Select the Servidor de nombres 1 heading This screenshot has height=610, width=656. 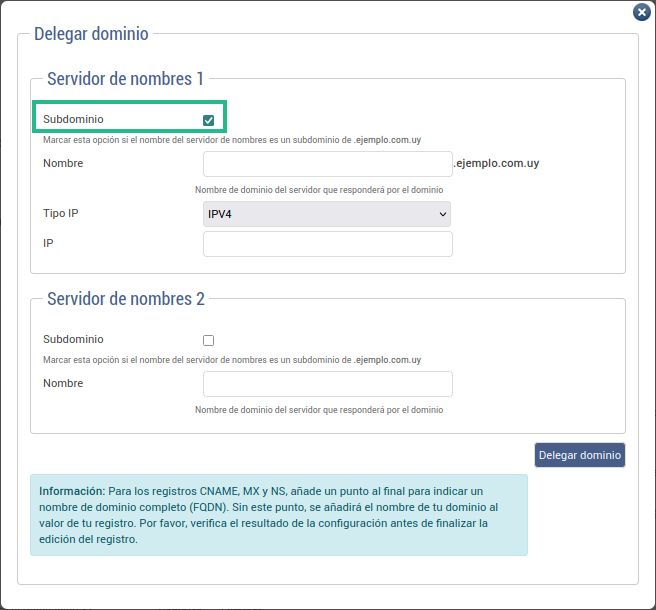tap(125, 79)
